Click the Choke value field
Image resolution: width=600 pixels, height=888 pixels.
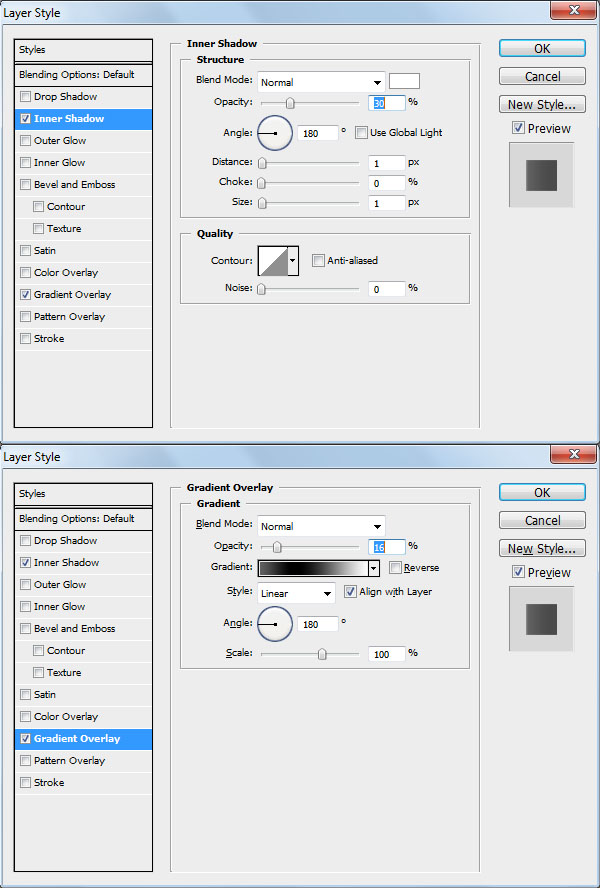387,183
